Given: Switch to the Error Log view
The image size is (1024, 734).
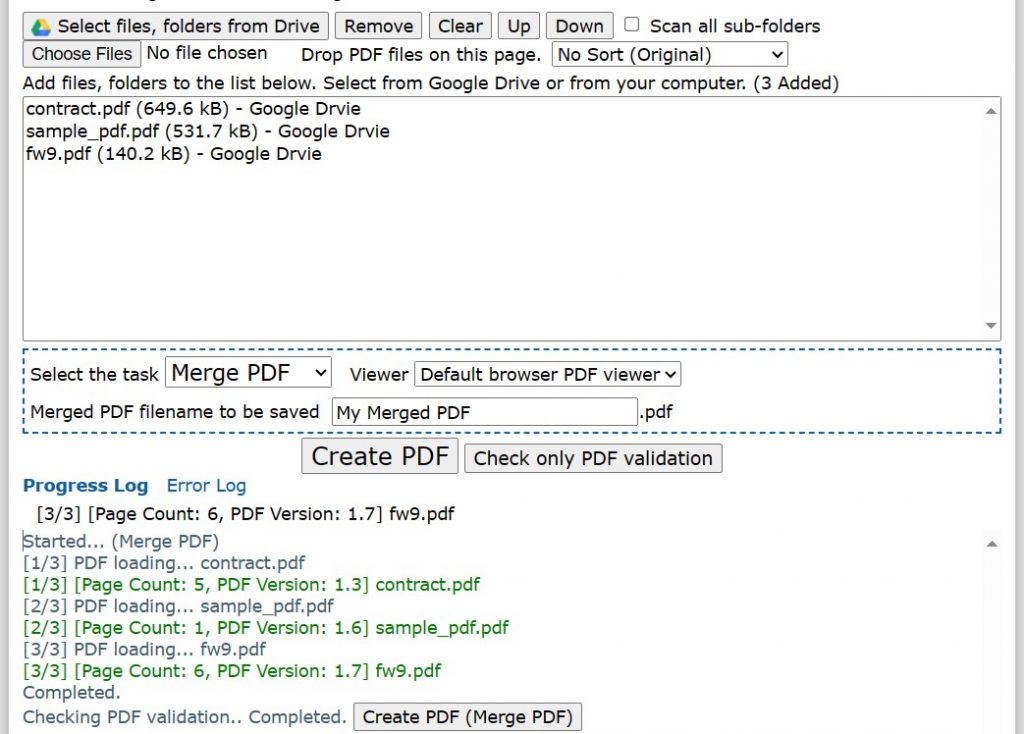Looking at the screenshot, I should 206,485.
